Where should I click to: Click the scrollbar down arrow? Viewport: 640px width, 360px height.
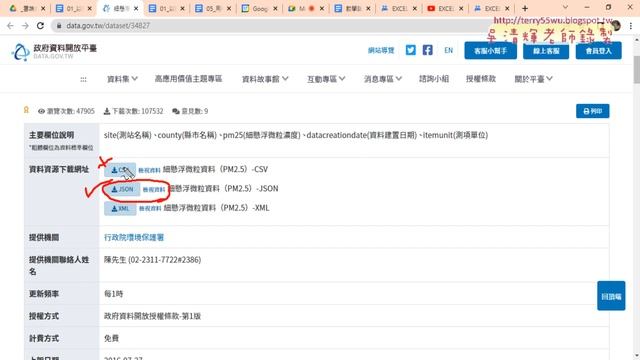(x=636, y=356)
